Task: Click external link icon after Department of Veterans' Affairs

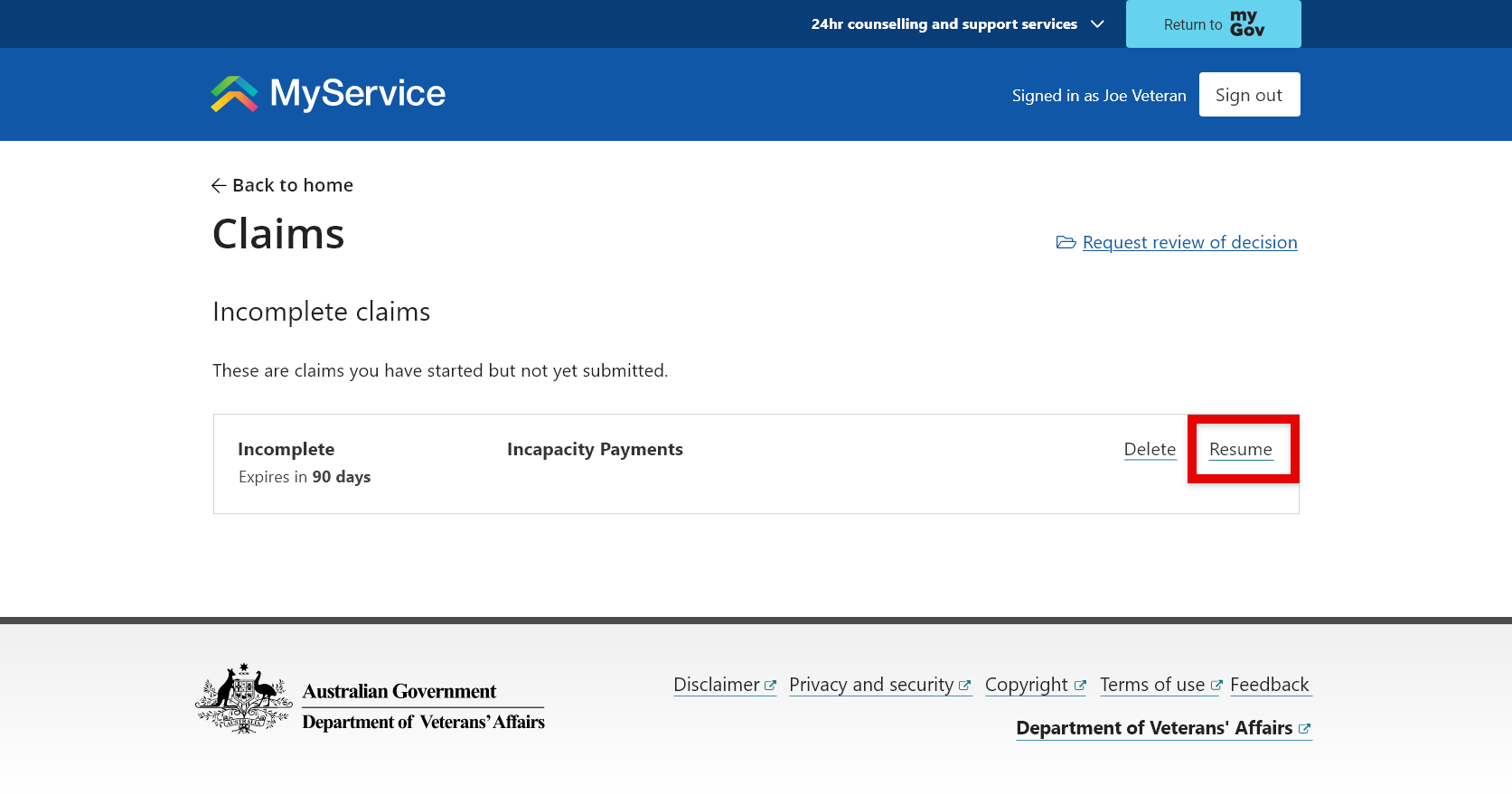Action: [1304, 729]
